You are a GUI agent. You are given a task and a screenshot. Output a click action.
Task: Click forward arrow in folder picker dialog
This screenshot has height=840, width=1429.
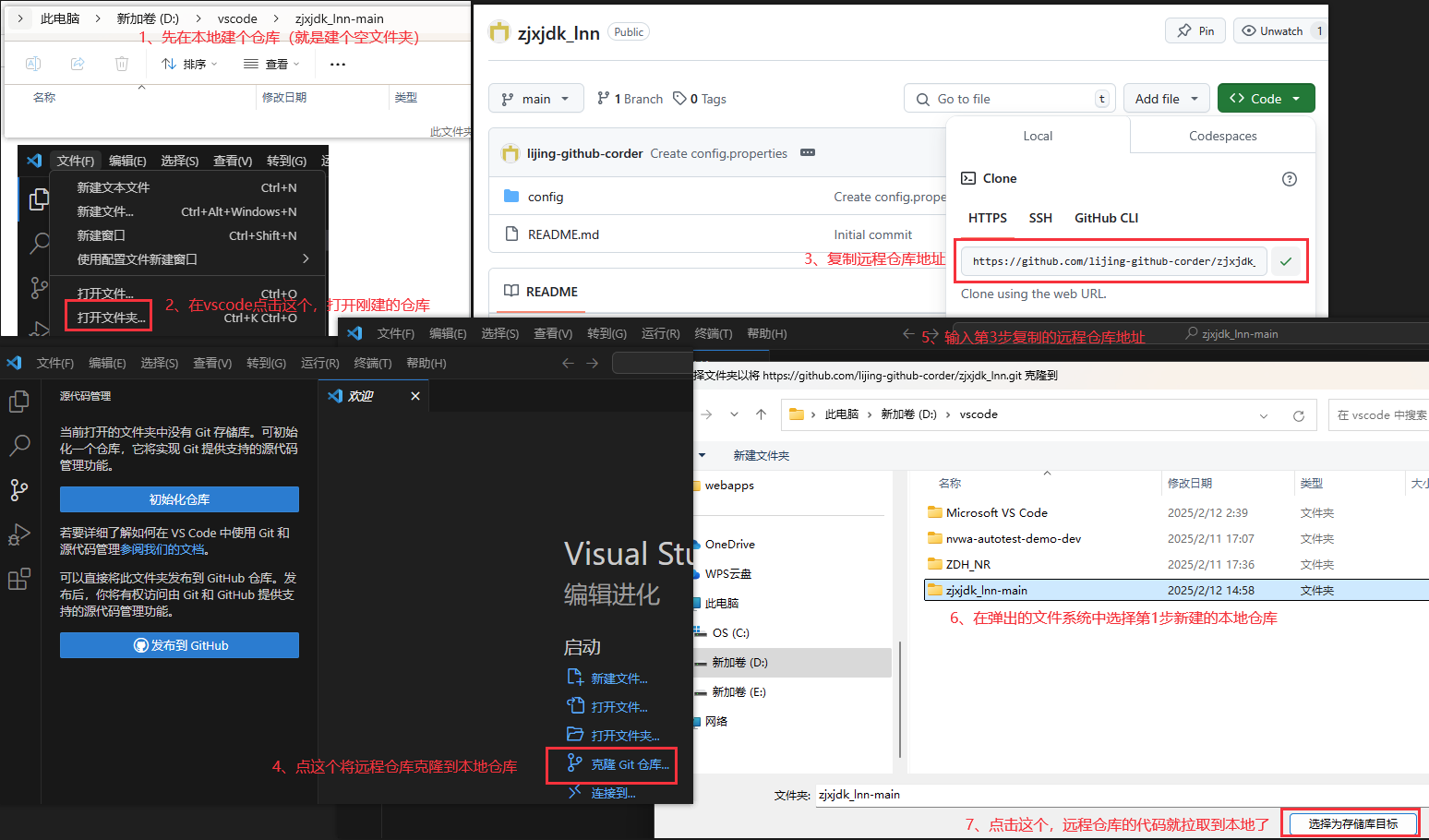pyautogui.click(x=707, y=414)
